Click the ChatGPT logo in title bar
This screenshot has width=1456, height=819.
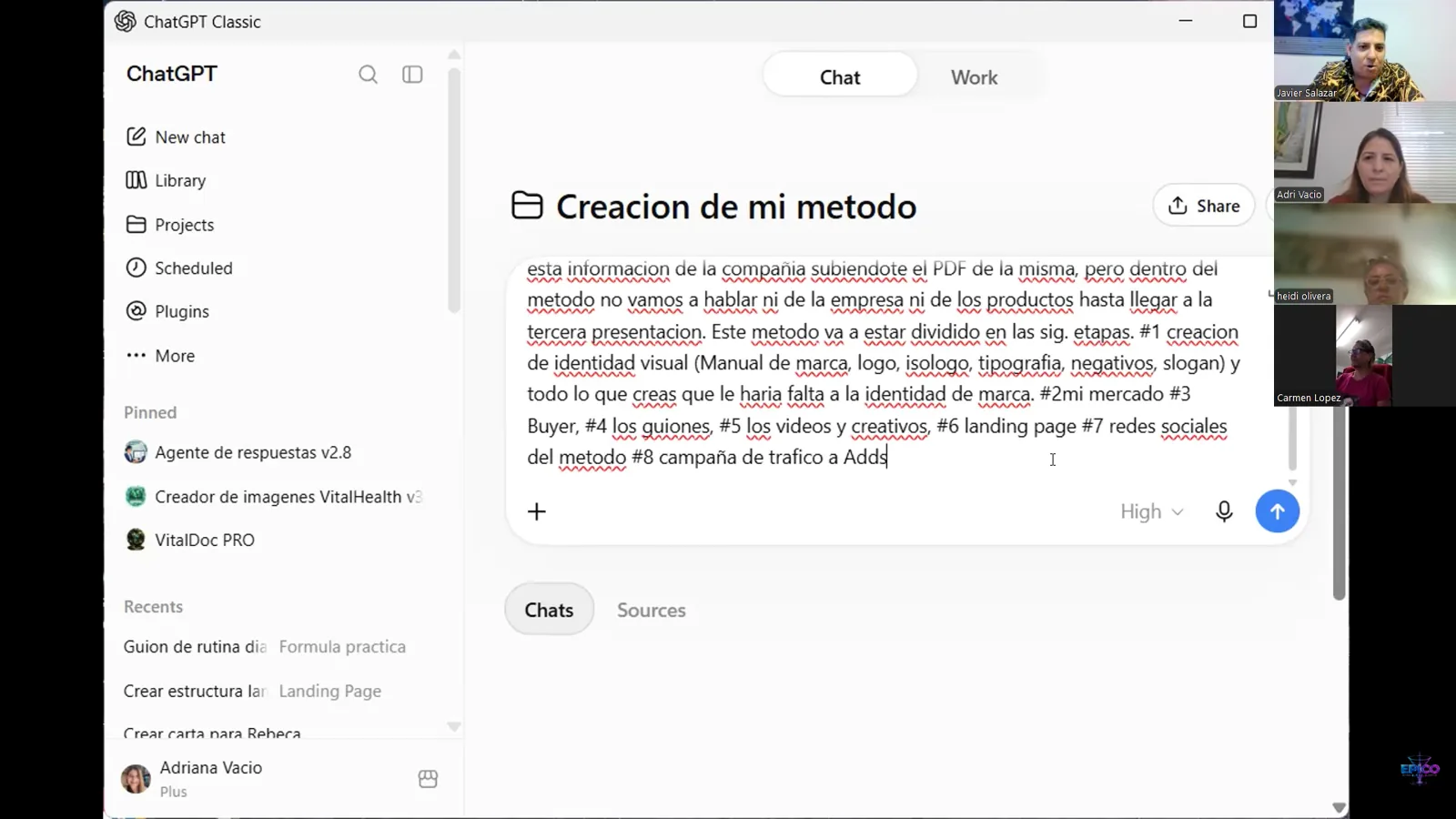point(126,21)
